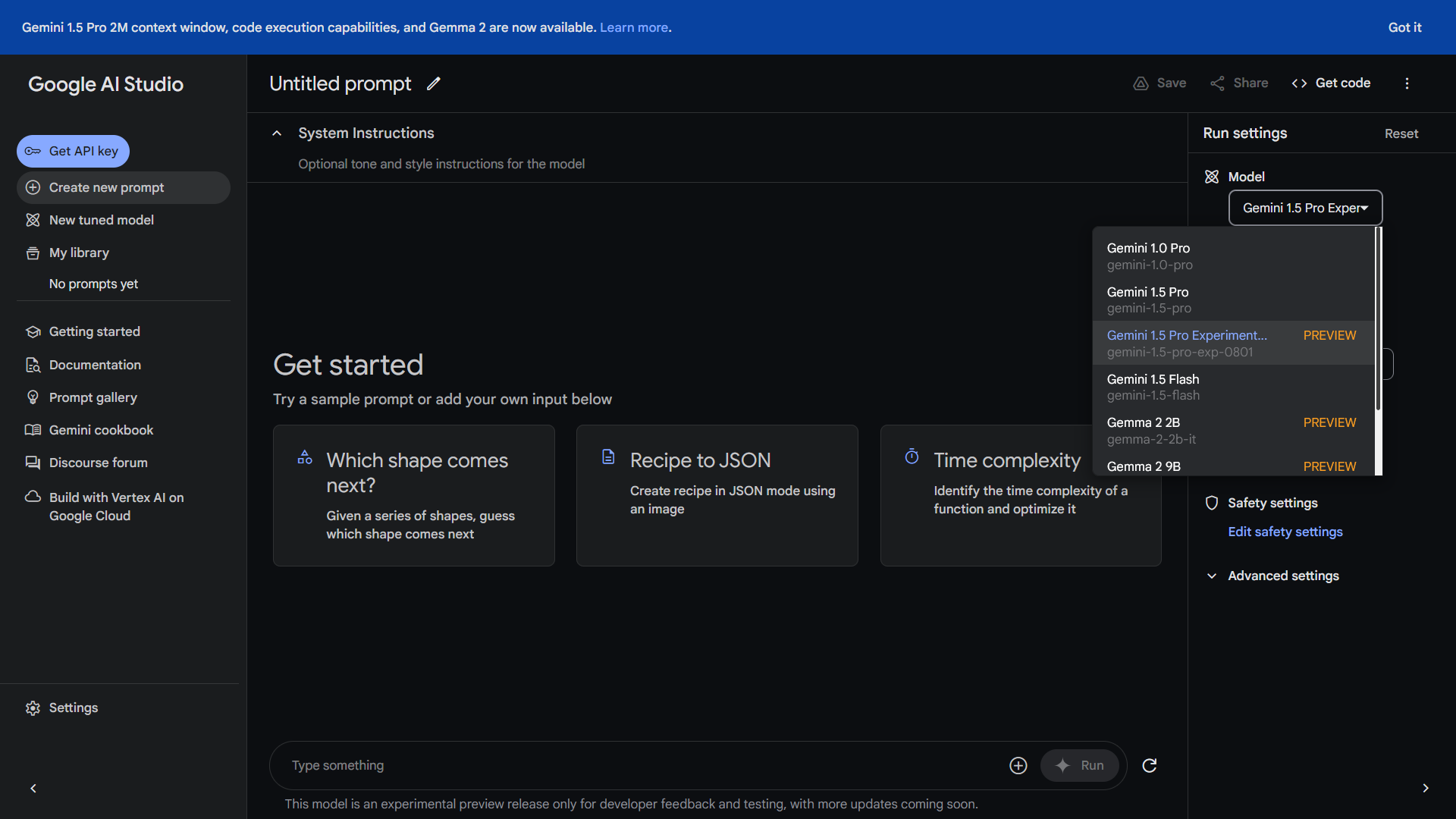The width and height of the screenshot is (1456, 819).
Task: Click the Safety settings shield icon
Action: pos(1212,503)
